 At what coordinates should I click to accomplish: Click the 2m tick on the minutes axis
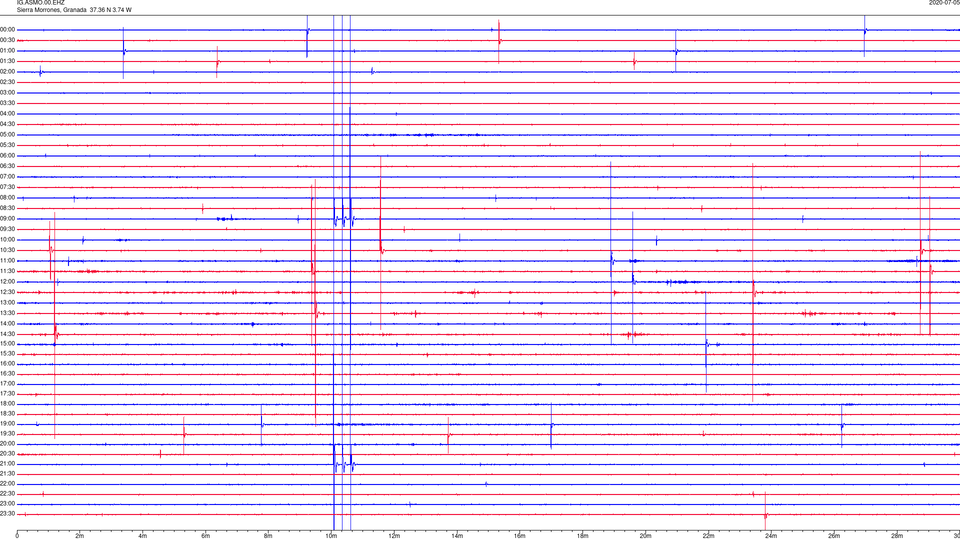pyautogui.click(x=80, y=536)
